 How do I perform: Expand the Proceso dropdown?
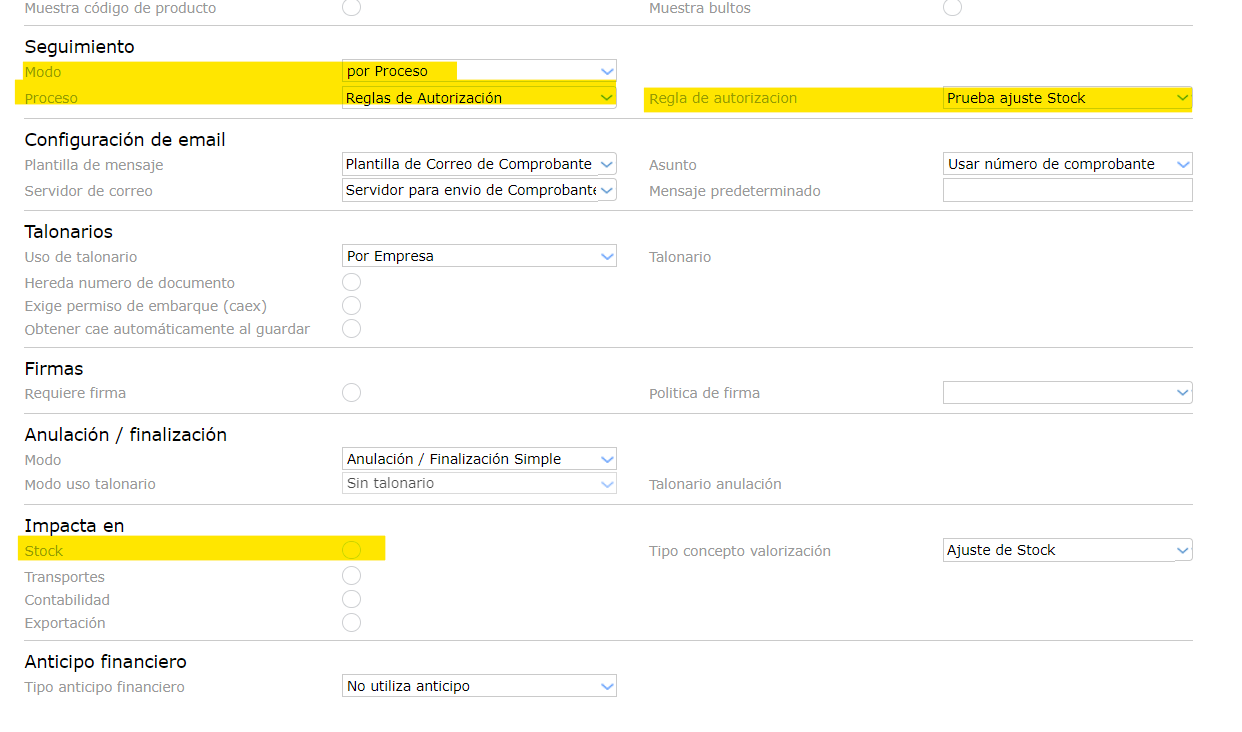[479, 97]
